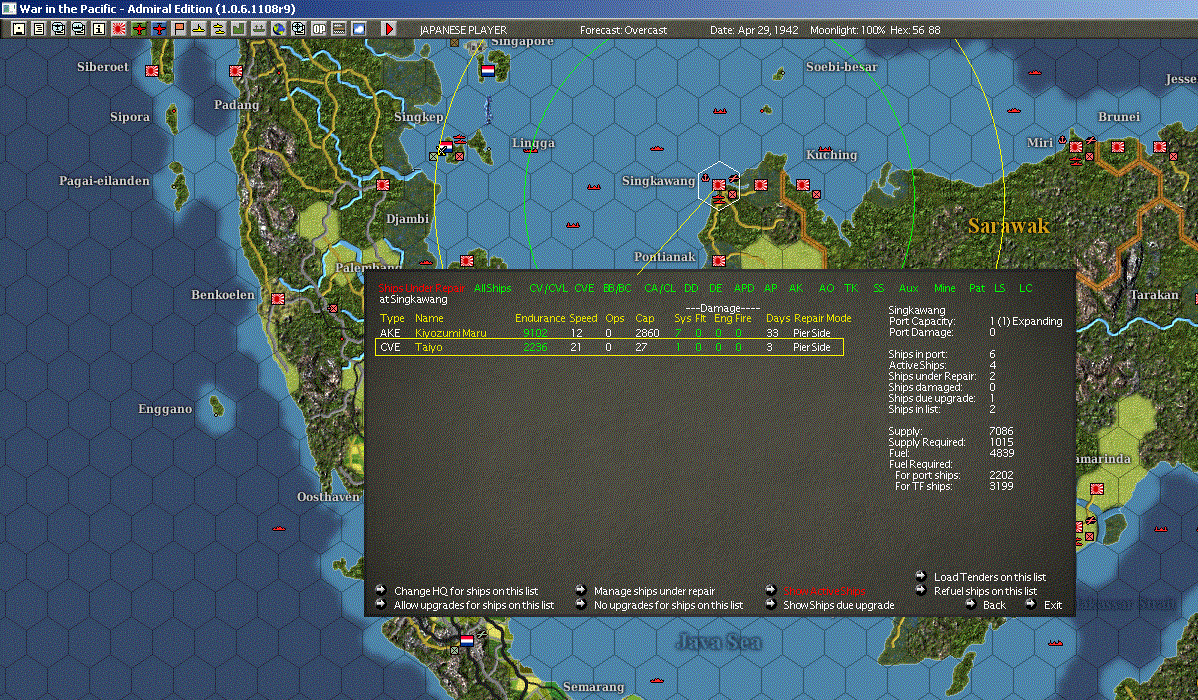Click Japanese base marker at Kuching

point(802,185)
